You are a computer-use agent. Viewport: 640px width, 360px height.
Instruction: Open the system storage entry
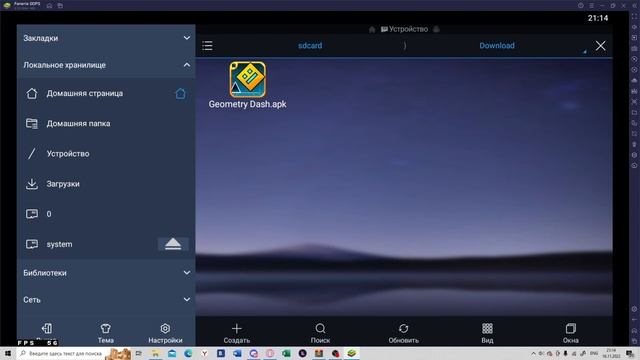106,244
